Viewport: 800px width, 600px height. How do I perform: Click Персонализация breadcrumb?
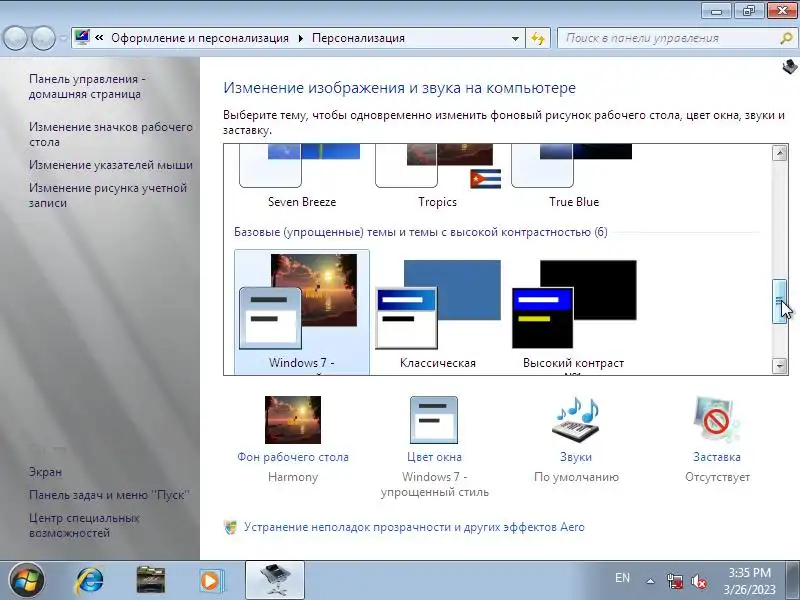tap(358, 38)
